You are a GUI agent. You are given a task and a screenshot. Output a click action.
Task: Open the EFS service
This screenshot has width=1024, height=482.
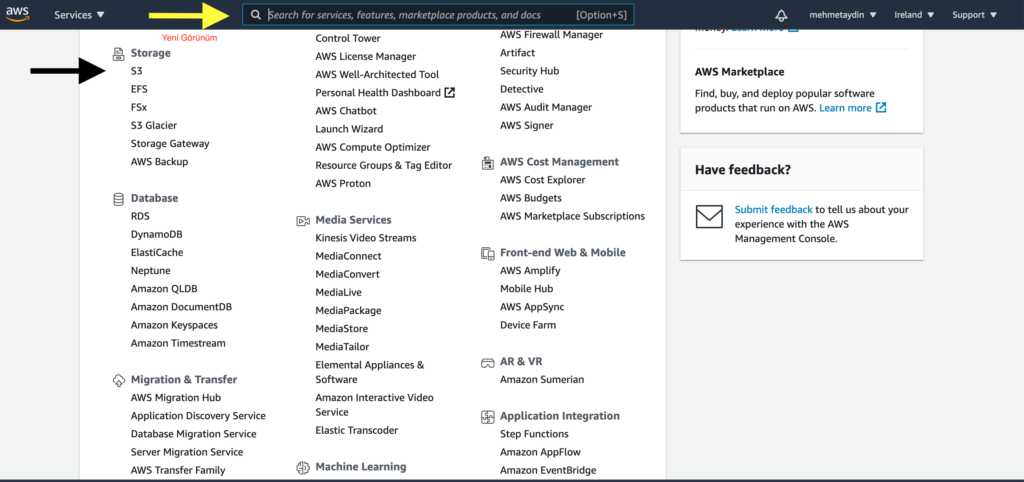click(x=139, y=89)
